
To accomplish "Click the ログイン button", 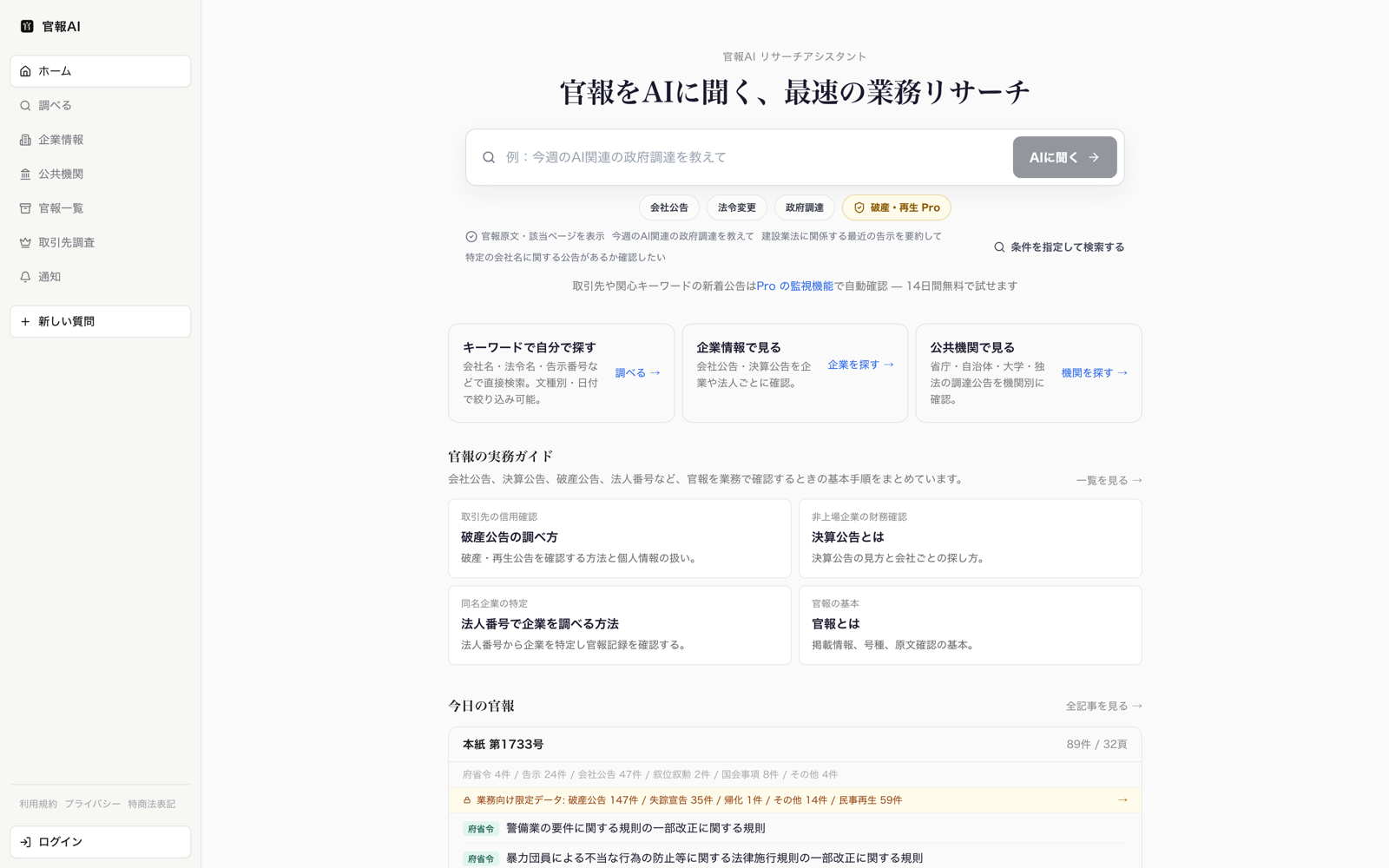I will (x=100, y=842).
